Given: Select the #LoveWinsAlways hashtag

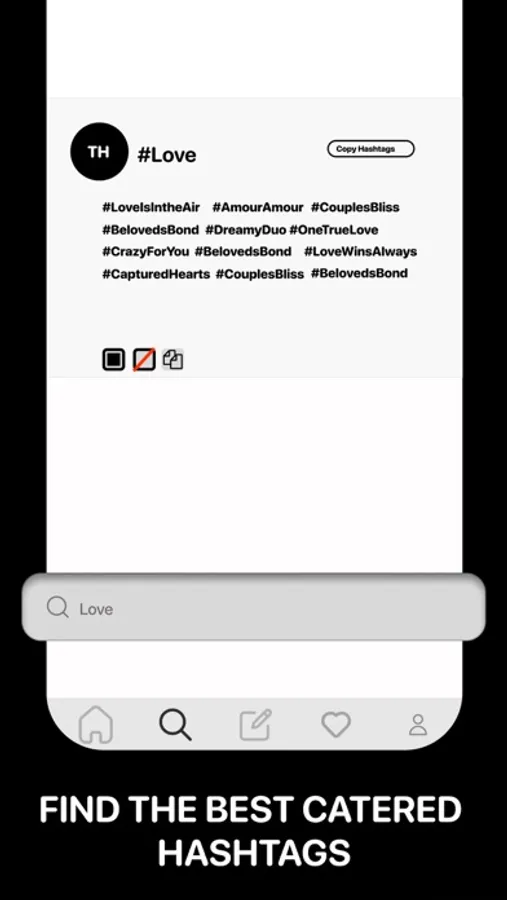Looking at the screenshot, I should point(361,251).
